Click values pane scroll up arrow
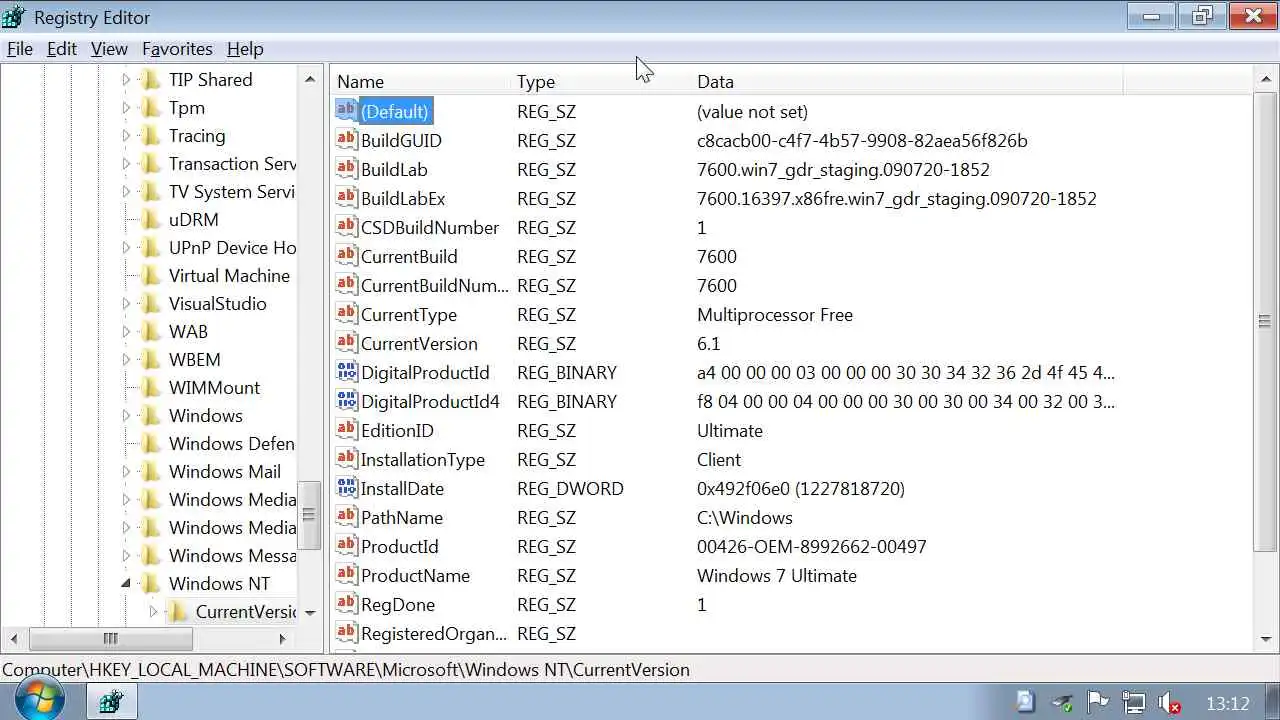 tap(1266, 78)
